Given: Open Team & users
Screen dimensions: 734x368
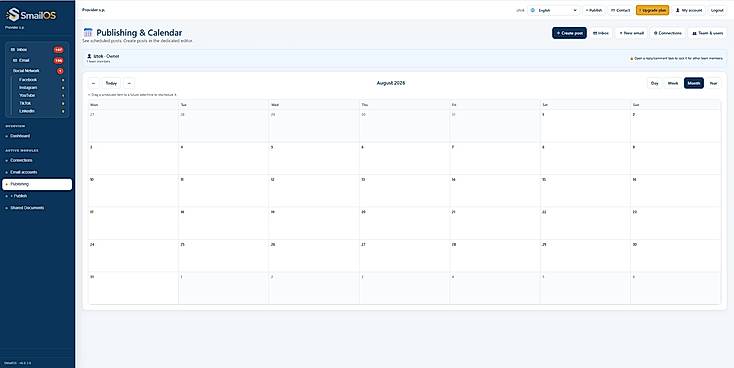Looking at the screenshot, I should (x=707, y=33).
